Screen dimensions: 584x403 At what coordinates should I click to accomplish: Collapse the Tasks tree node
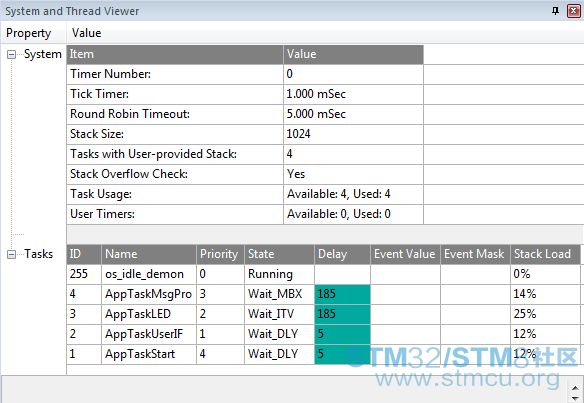coord(12,254)
